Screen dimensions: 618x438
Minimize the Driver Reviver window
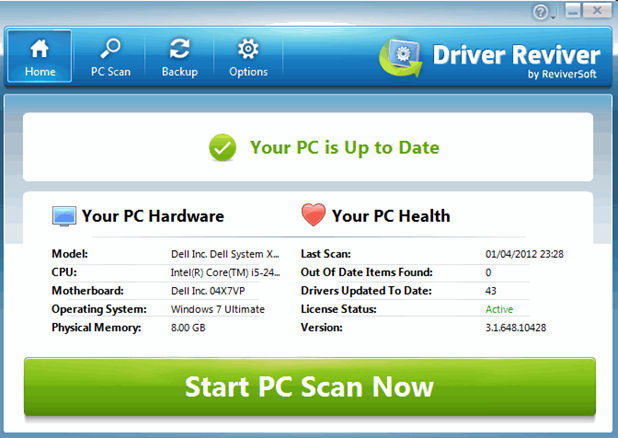[573, 11]
